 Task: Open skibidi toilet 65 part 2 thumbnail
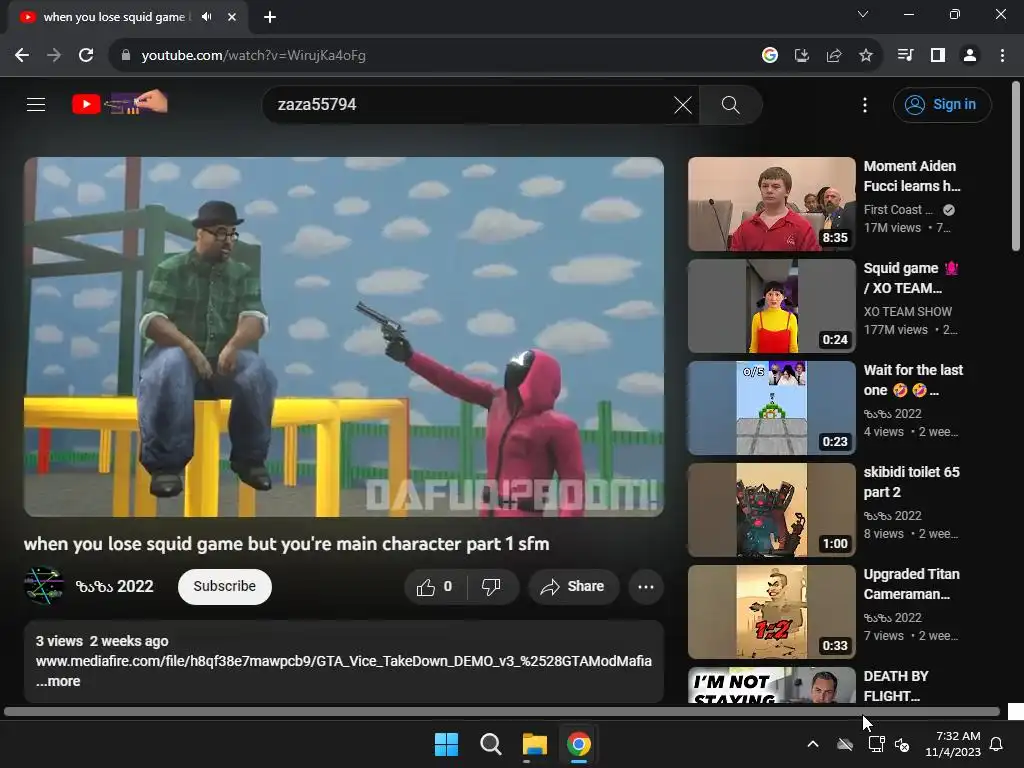pyautogui.click(x=771, y=509)
